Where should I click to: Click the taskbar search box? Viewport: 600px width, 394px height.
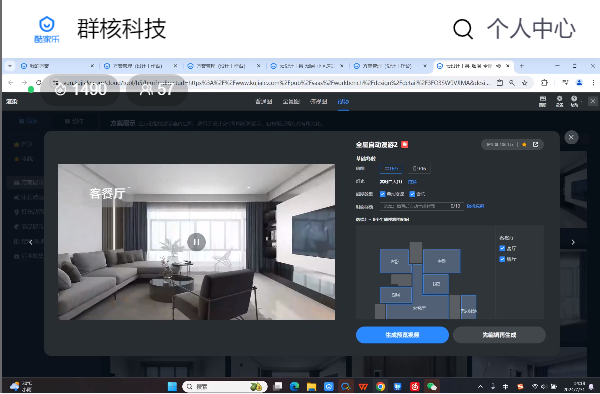click(x=224, y=386)
